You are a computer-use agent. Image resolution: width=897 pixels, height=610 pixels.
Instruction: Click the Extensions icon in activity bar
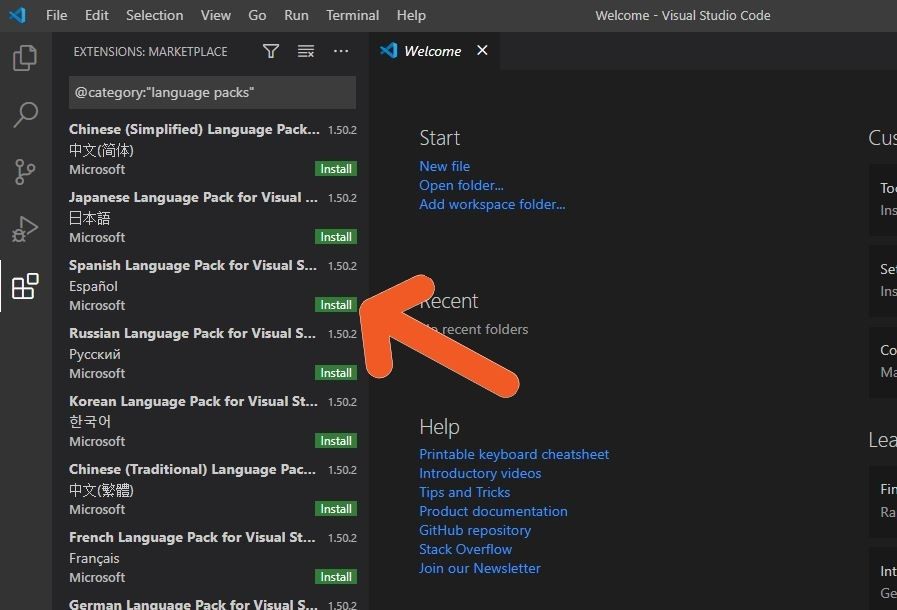(25, 286)
